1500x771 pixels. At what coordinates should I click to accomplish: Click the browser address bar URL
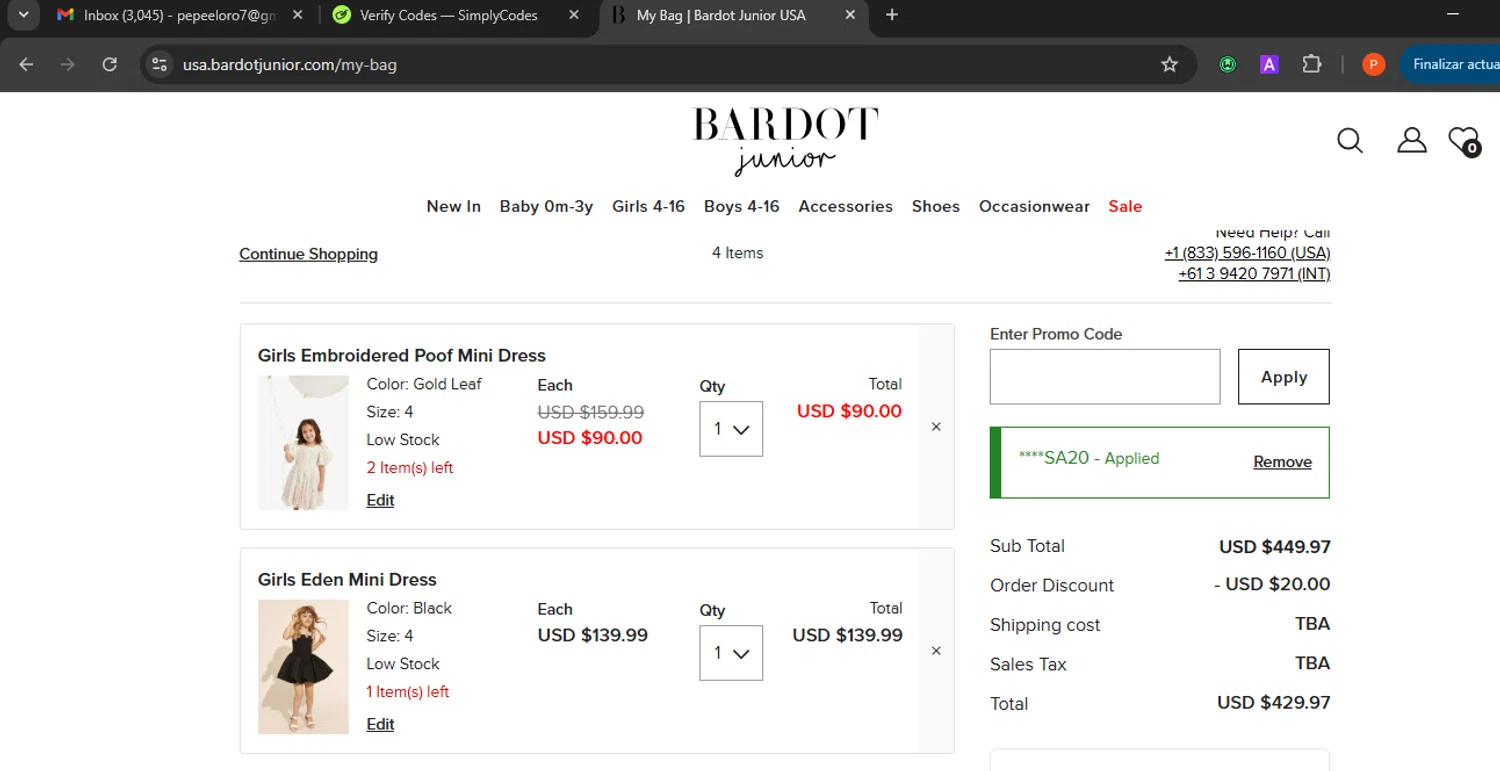(289, 65)
